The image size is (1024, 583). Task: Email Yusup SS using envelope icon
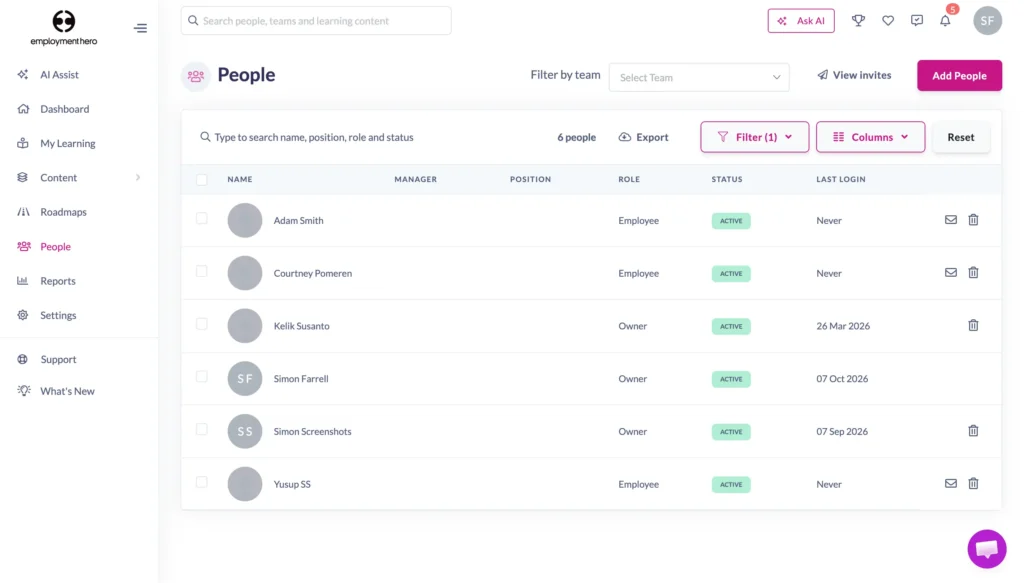(x=950, y=484)
